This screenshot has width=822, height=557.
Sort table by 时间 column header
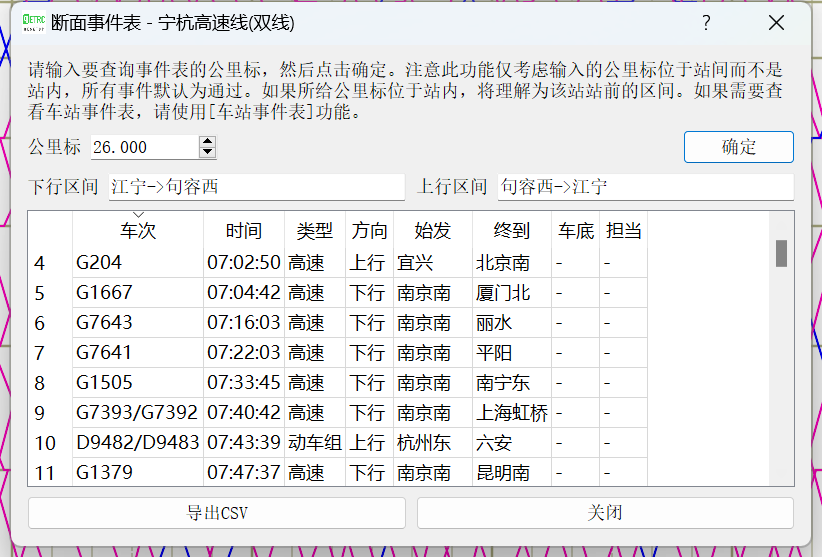tap(244, 230)
